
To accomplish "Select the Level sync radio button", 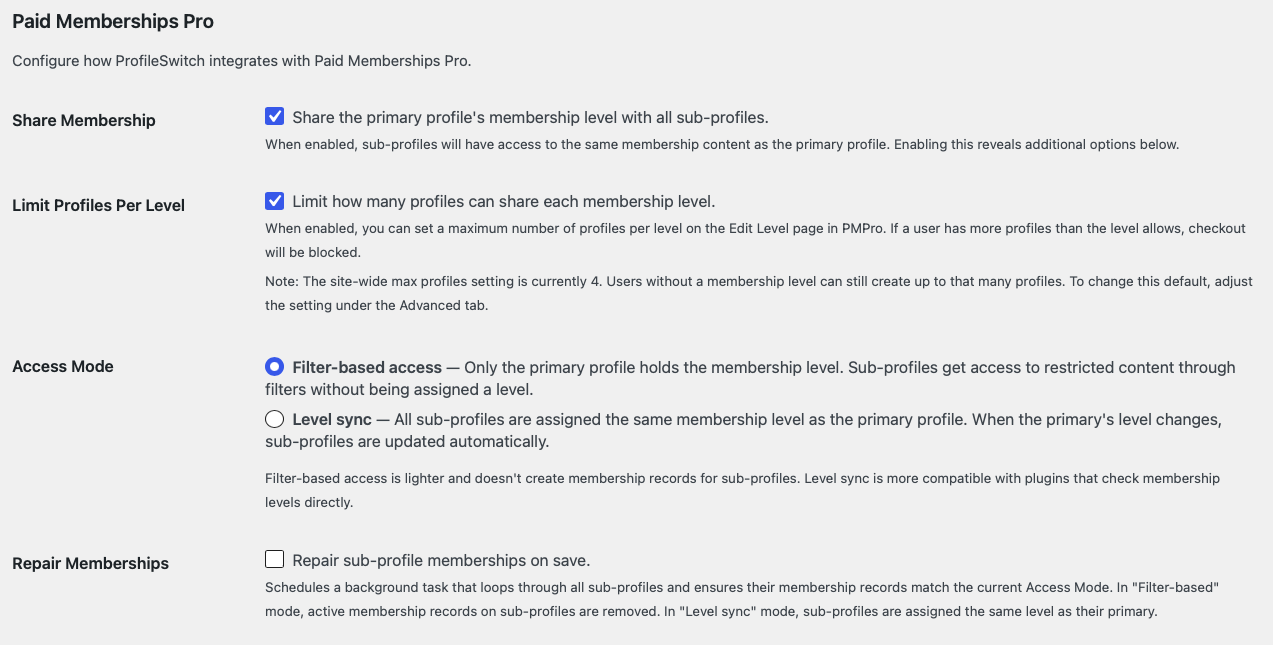I will 274,419.
